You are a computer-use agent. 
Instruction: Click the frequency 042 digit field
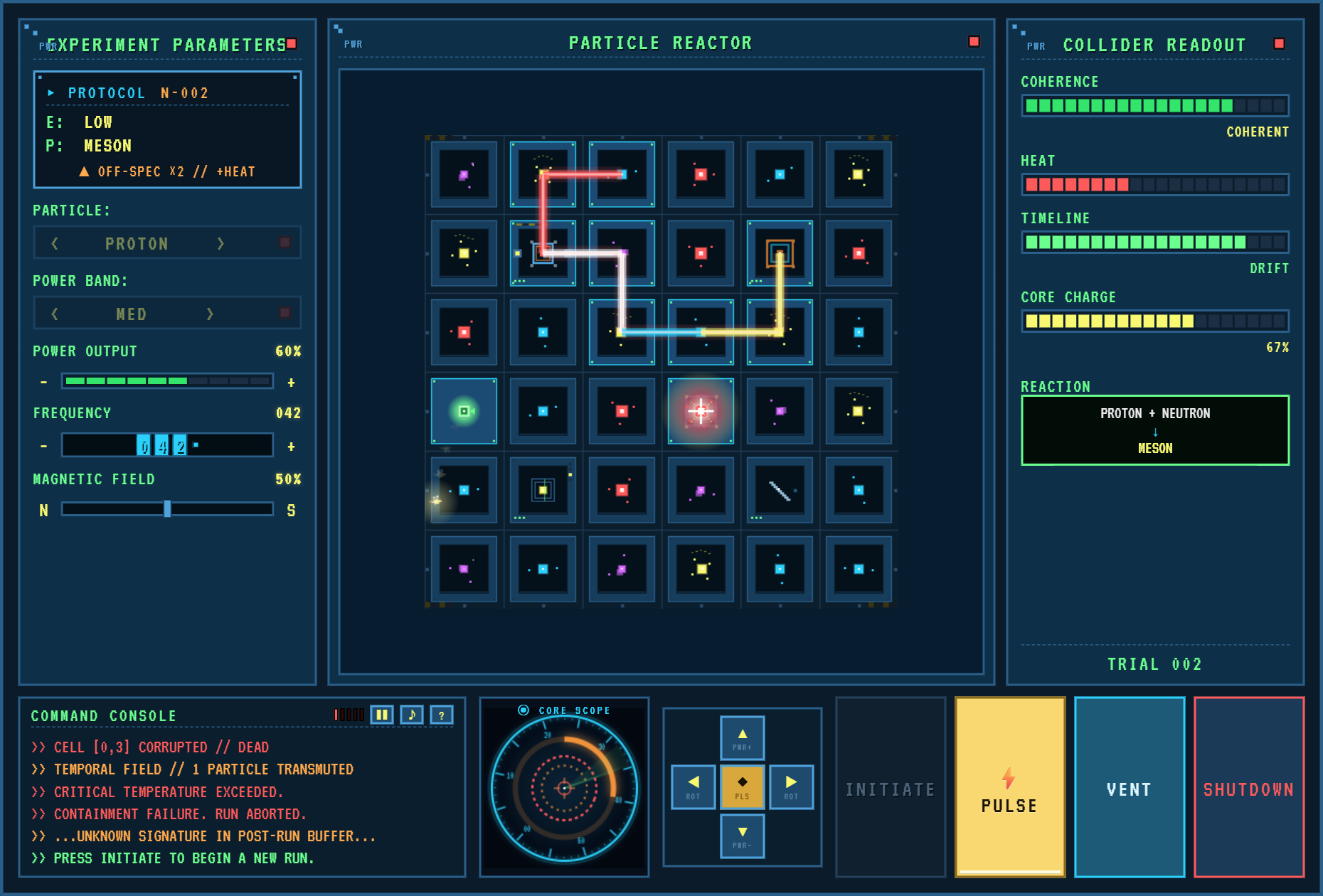click(x=167, y=445)
